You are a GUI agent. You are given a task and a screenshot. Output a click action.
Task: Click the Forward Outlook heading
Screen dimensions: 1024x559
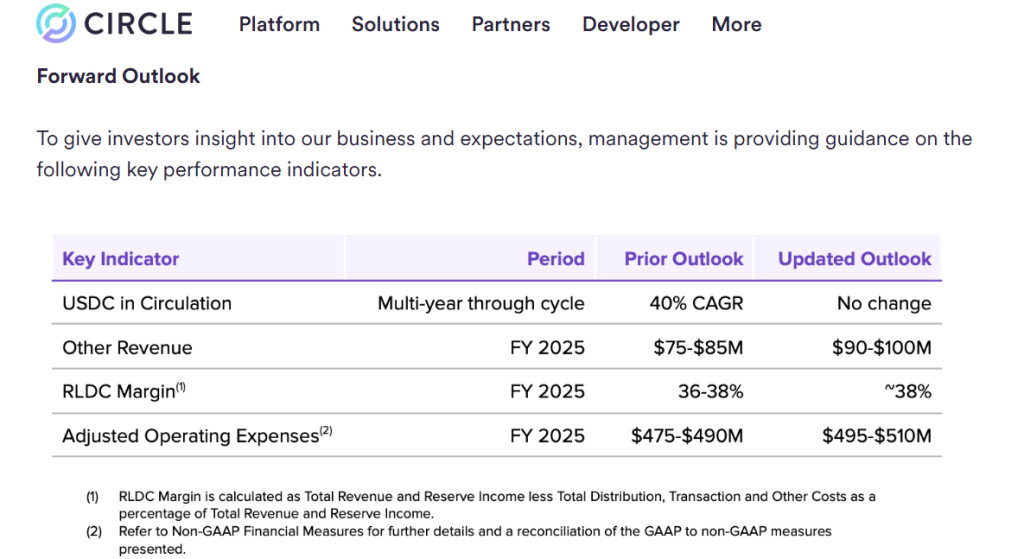pyautogui.click(x=118, y=76)
